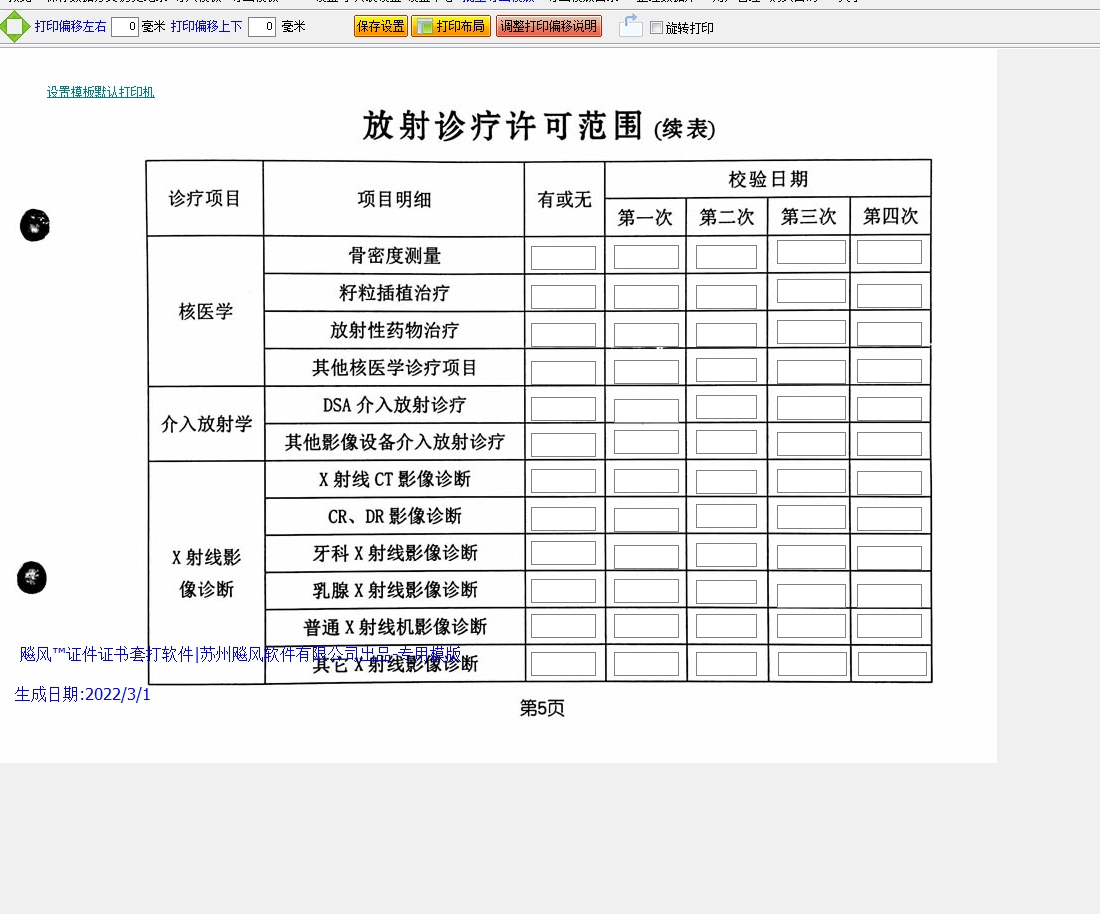Click the 核医学 category cell
Viewport: 1100px width, 914px height.
206,311
